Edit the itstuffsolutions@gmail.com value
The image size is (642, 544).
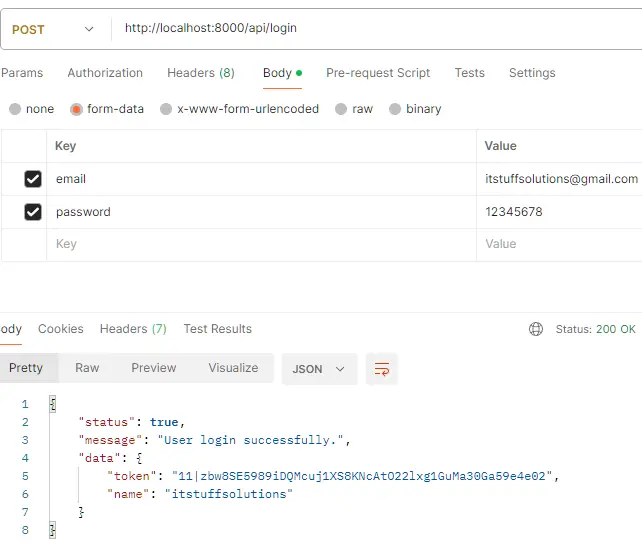tap(561, 179)
